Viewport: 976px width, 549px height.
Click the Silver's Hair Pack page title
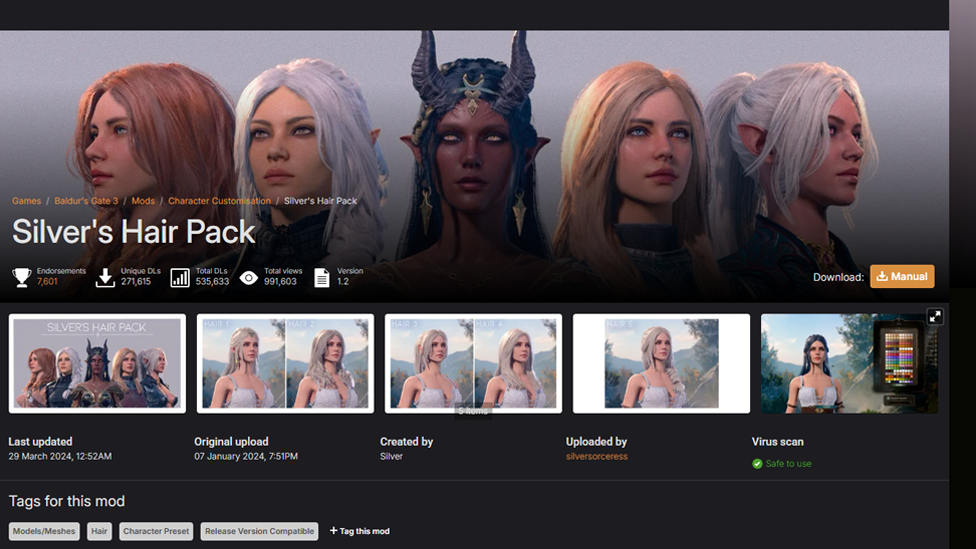pyautogui.click(x=133, y=232)
